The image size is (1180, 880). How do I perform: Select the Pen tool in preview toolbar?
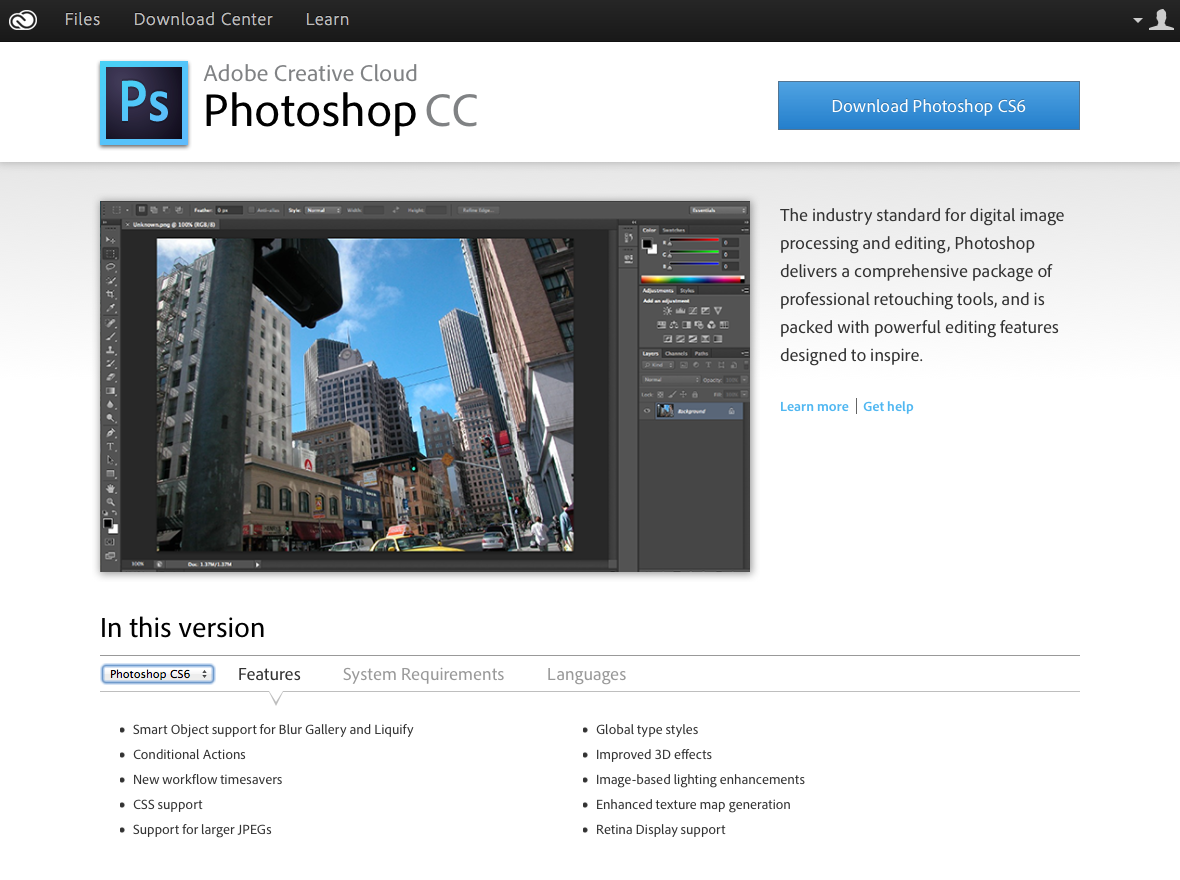111,433
